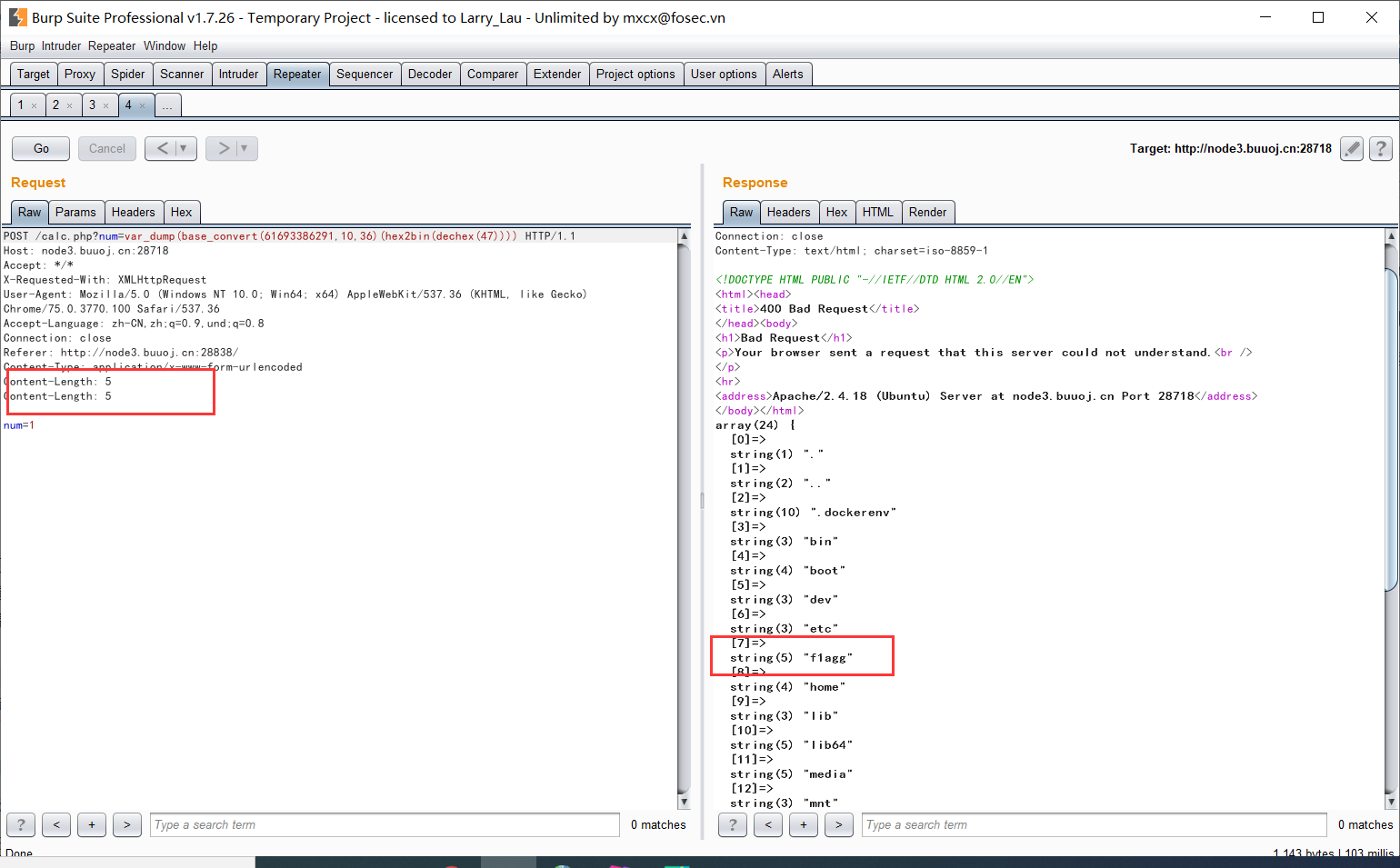Open the Help menu
Viewport: 1400px width, 868px height.
click(x=205, y=45)
